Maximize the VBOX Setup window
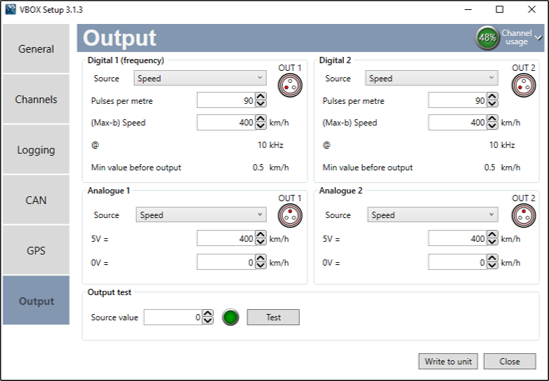The width and height of the screenshot is (549, 381). [500, 9]
